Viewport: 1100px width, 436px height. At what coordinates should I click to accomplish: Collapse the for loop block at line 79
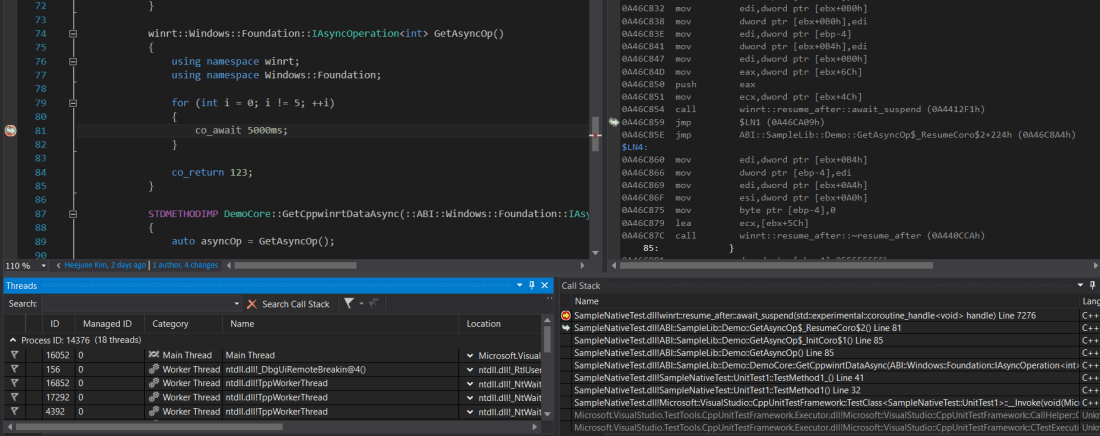click(x=73, y=102)
